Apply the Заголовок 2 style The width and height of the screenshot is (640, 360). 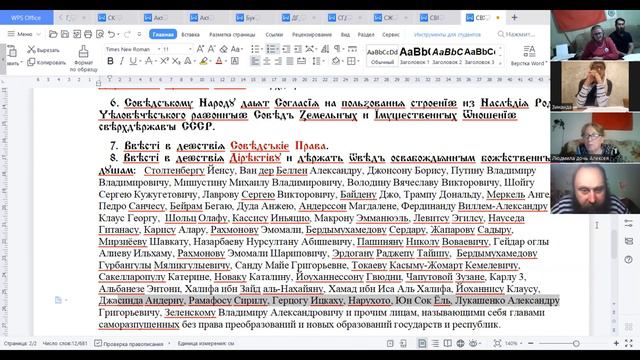click(447, 56)
